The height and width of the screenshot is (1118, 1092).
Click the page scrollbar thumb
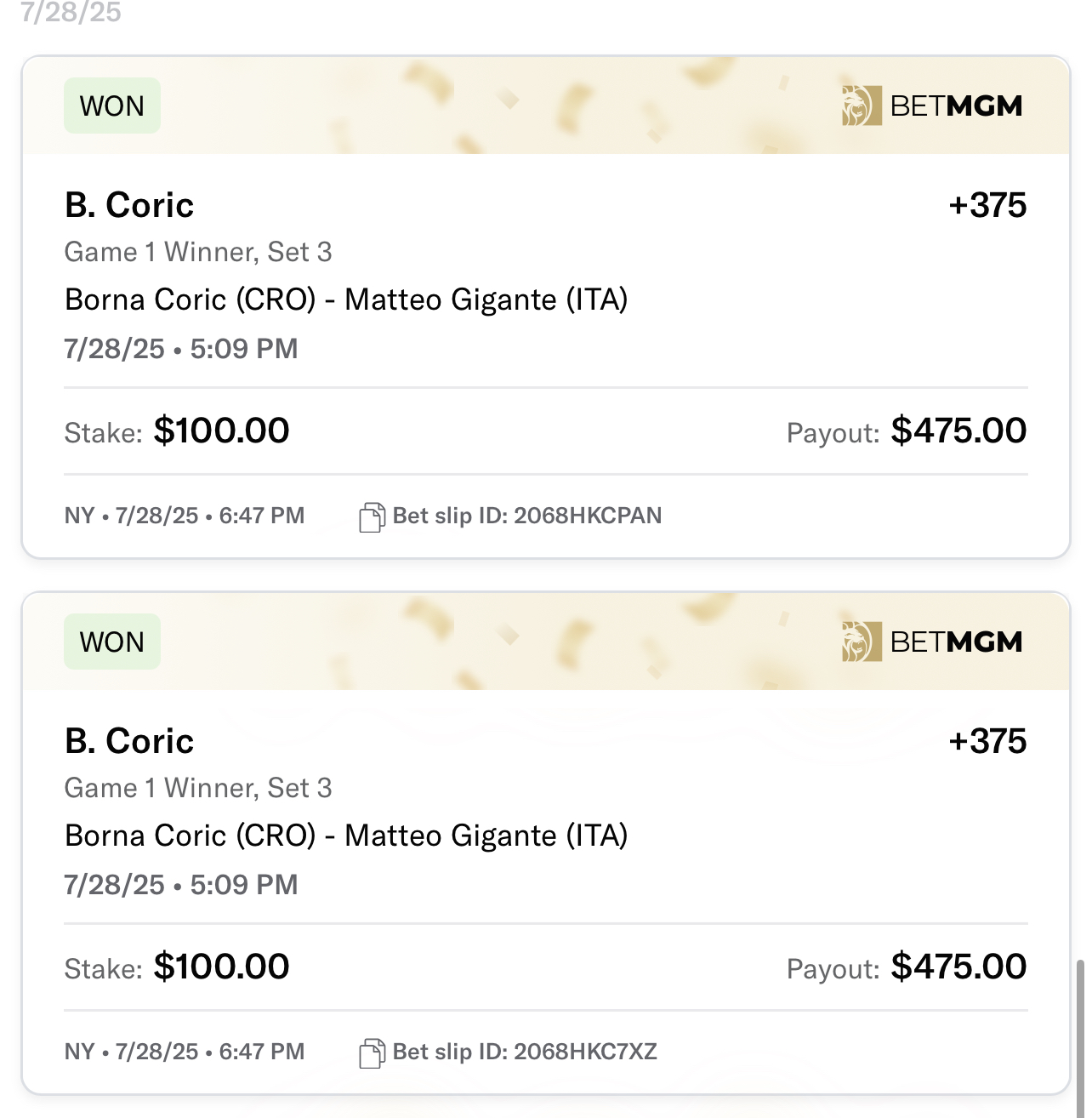(x=1080, y=1038)
